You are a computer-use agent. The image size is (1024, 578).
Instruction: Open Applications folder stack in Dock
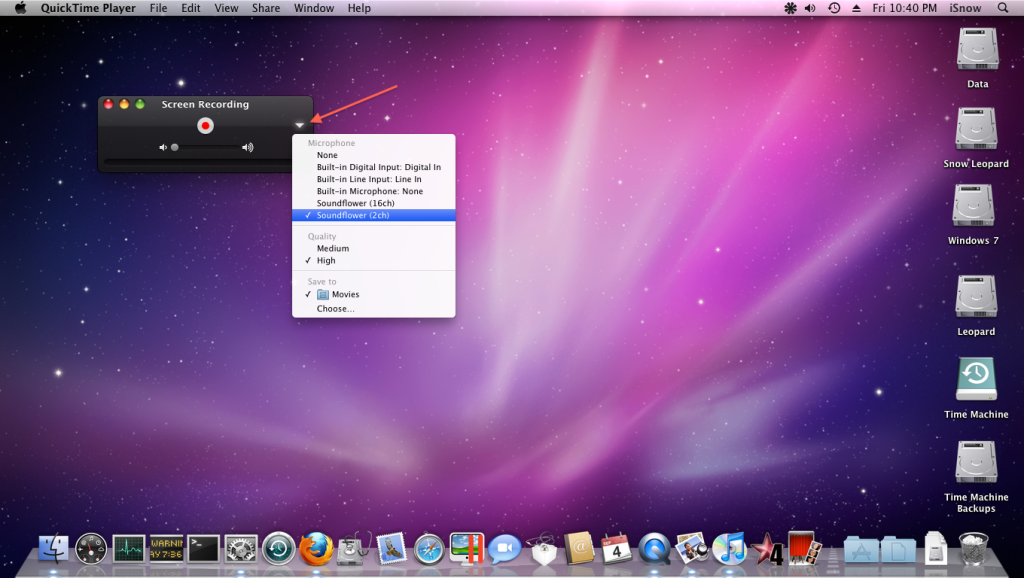[861, 549]
